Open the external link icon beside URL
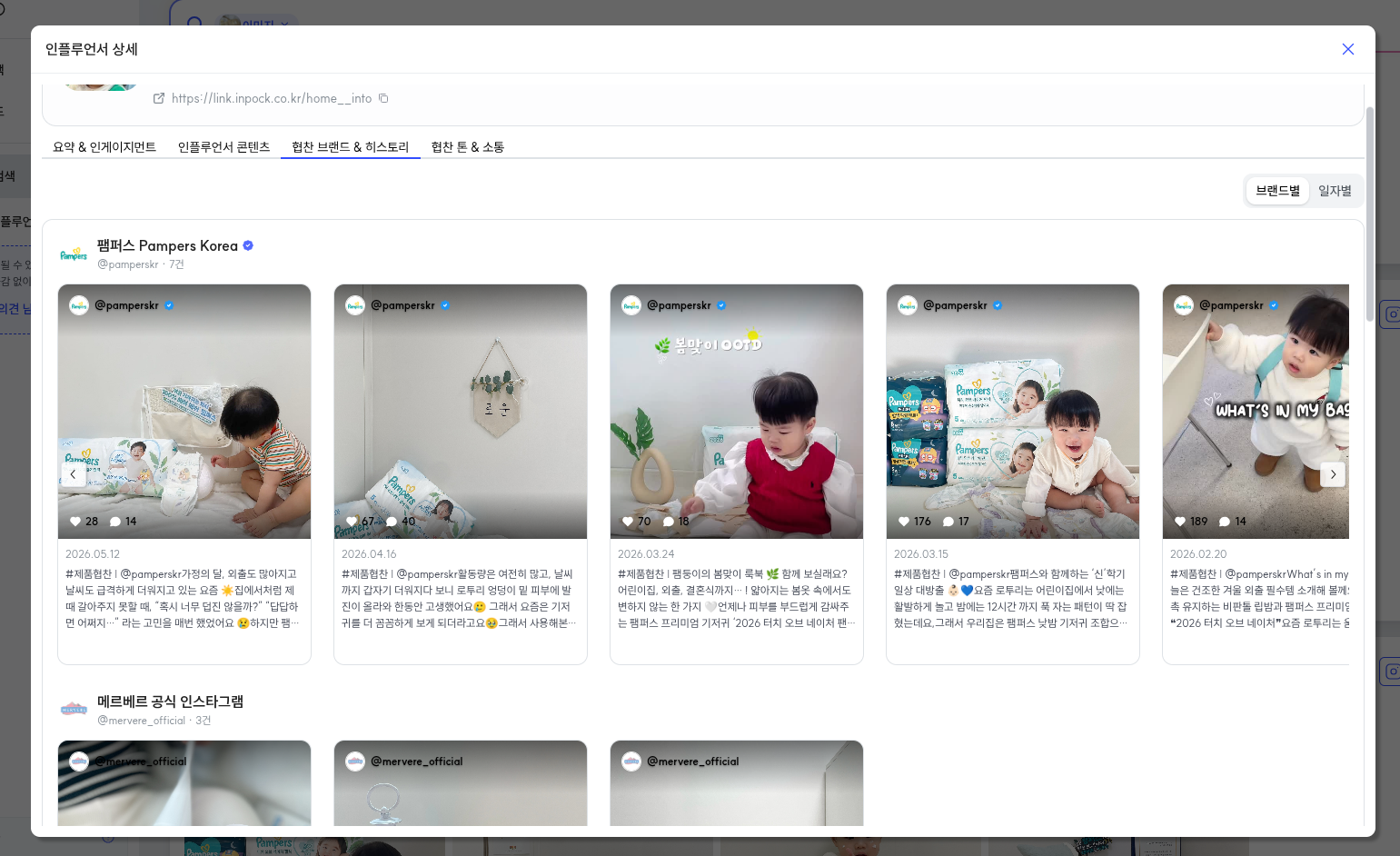 pyautogui.click(x=159, y=98)
